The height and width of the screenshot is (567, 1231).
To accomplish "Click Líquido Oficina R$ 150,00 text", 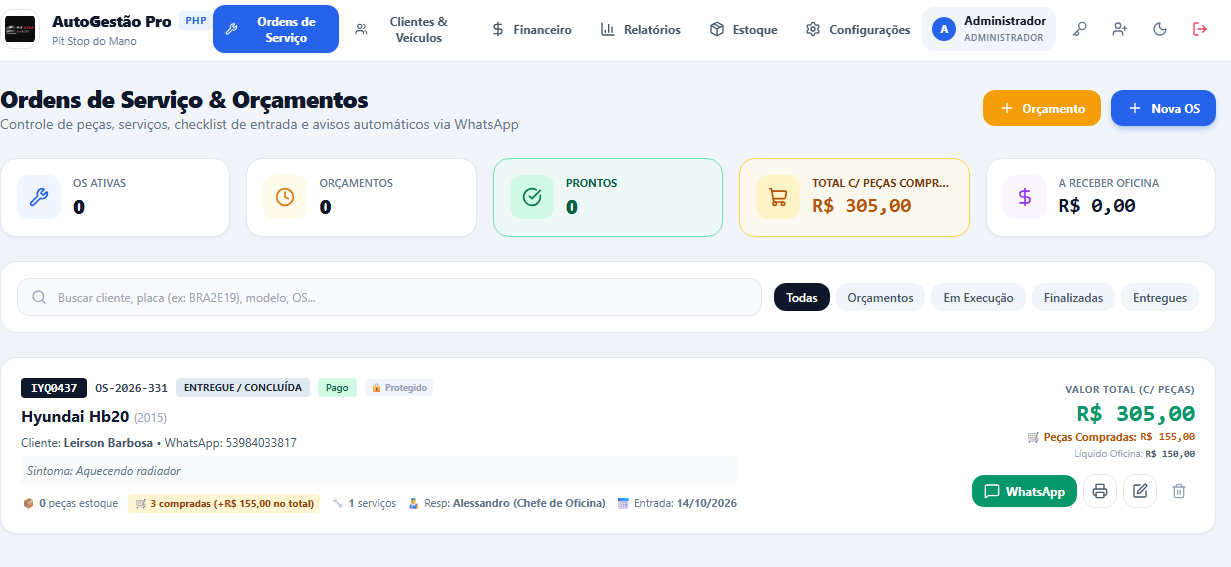I will (1134, 453).
